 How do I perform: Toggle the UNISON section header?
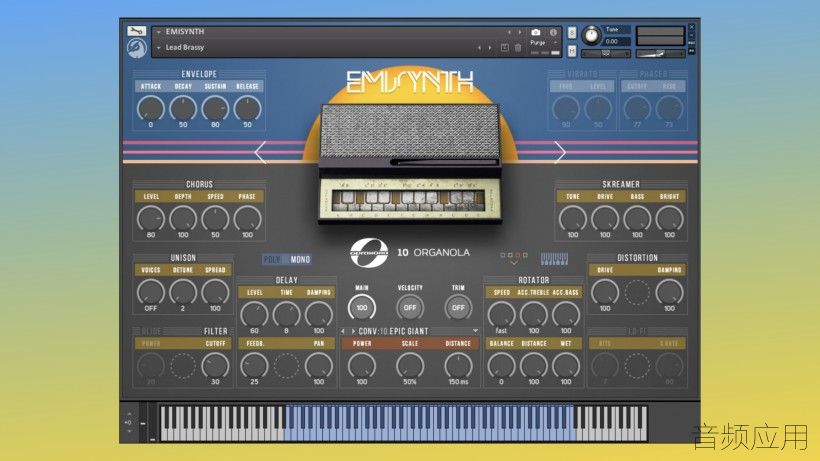tap(183, 258)
